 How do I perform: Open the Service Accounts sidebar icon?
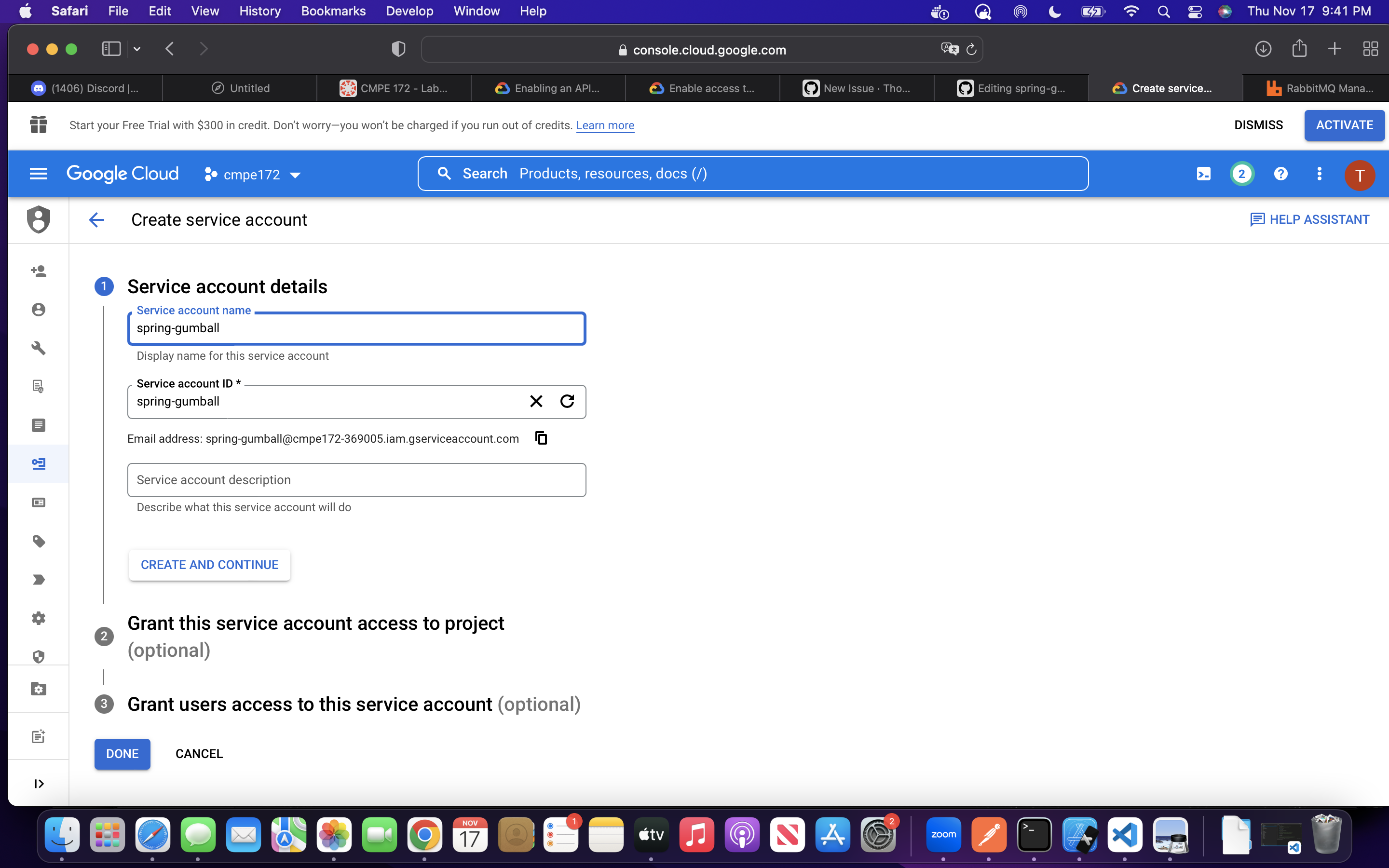(x=39, y=463)
